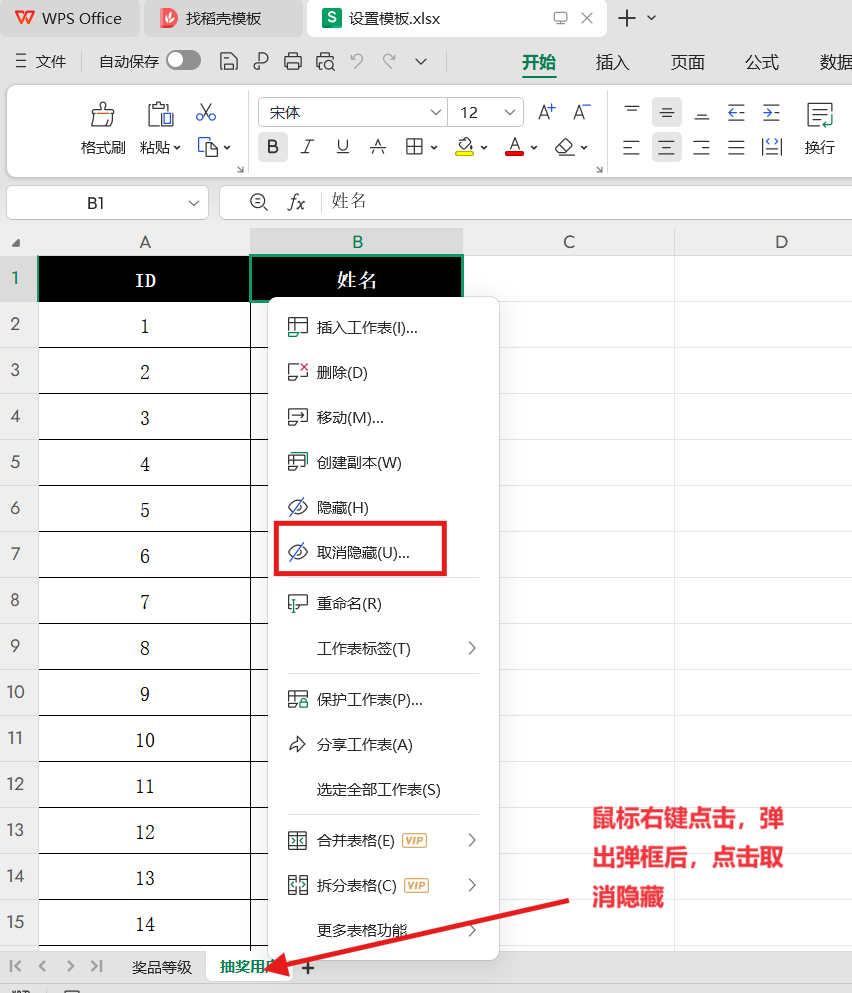Toggle the AutoSave (自动保存) switch
This screenshot has width=852, height=993.
click(x=183, y=61)
